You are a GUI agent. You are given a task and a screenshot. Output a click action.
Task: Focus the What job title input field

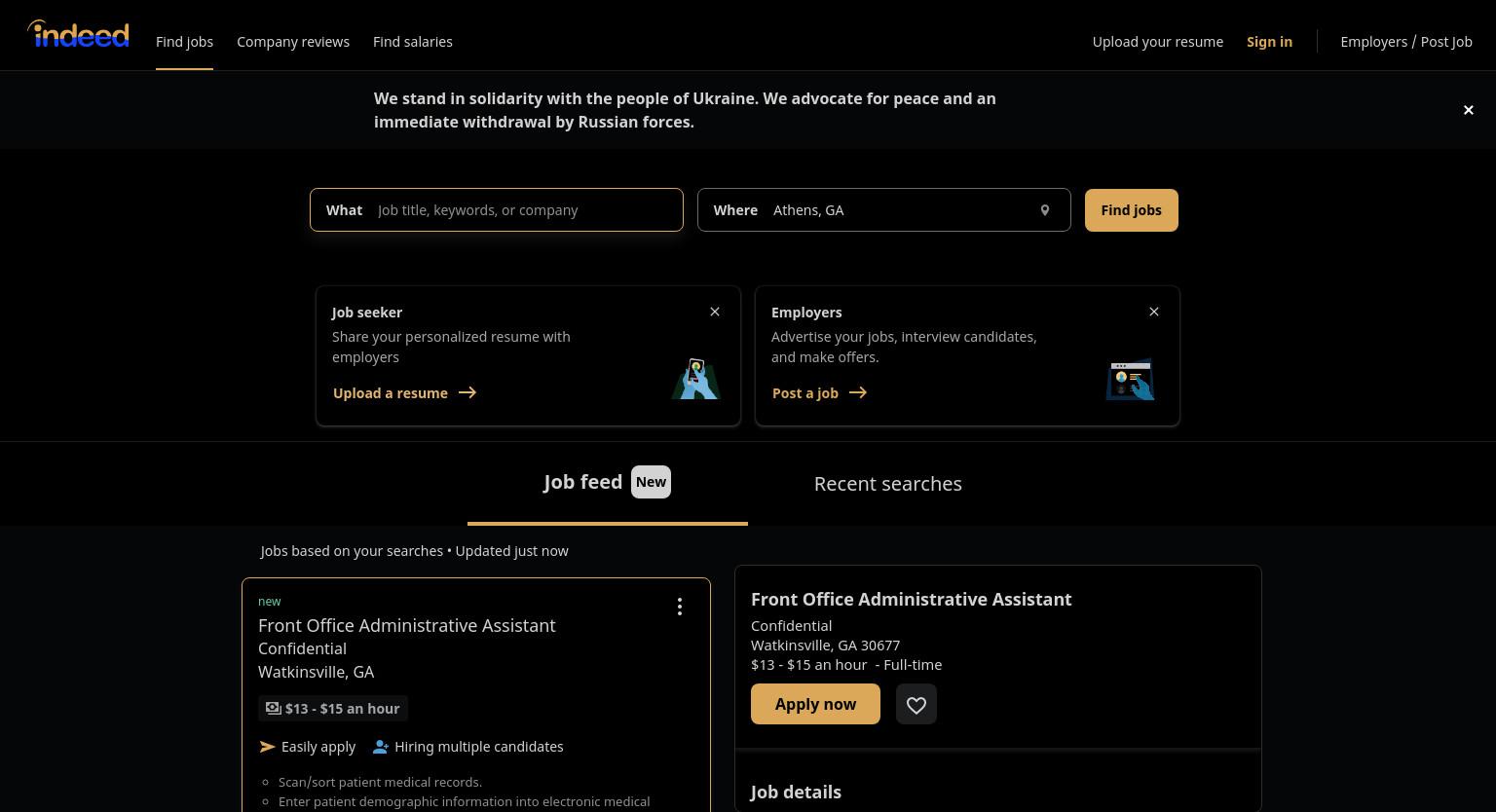pyautogui.click(x=497, y=210)
